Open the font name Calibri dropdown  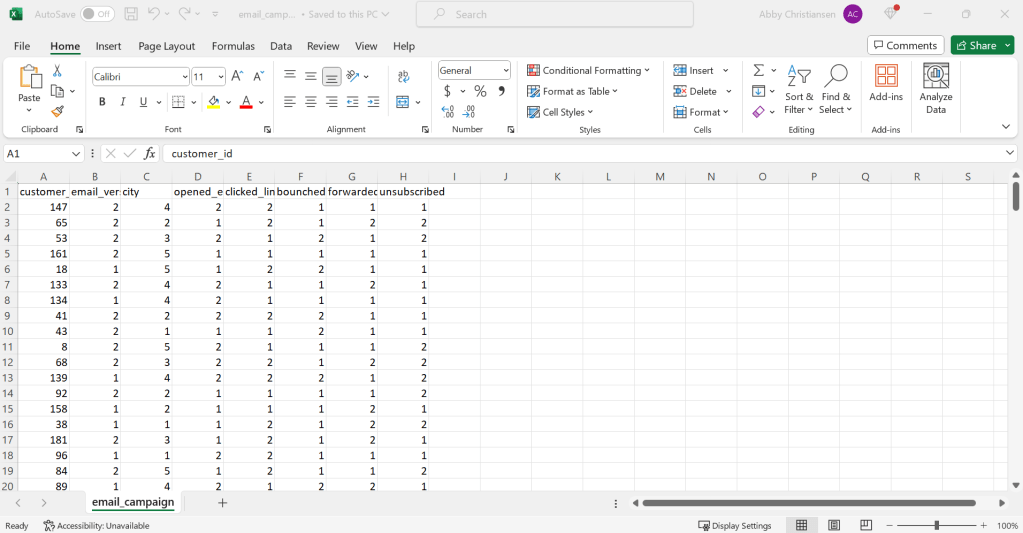tap(140, 77)
